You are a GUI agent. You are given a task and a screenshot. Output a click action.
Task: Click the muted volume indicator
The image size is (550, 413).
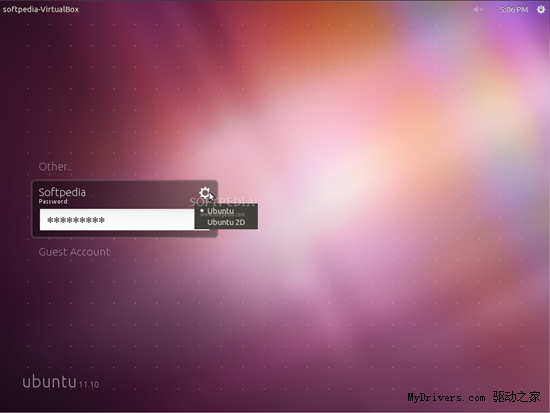pyautogui.click(x=478, y=9)
